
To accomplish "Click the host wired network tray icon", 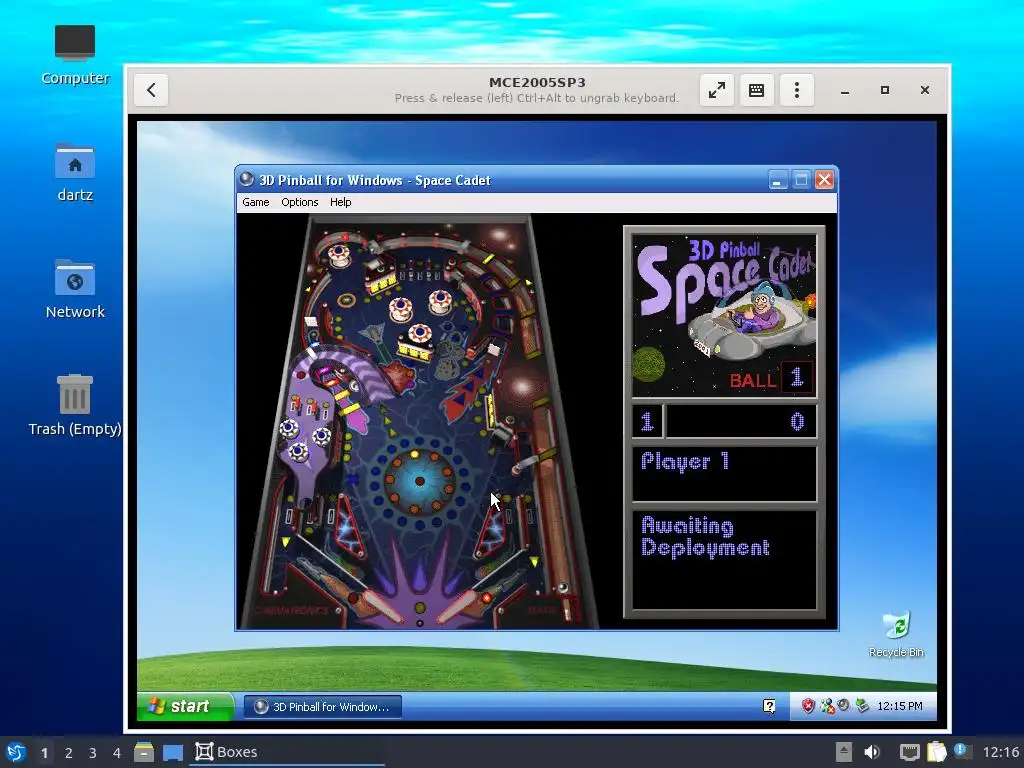I will [910, 752].
